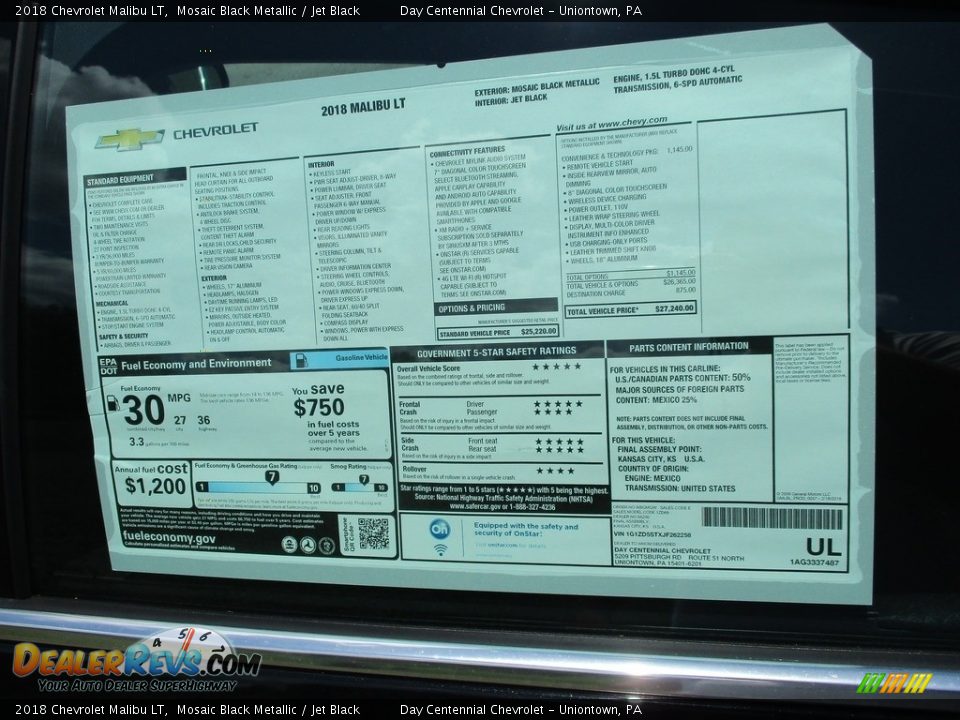The width and height of the screenshot is (960, 720).
Task: Click the barcode above the UL marking
Action: (x=771, y=518)
